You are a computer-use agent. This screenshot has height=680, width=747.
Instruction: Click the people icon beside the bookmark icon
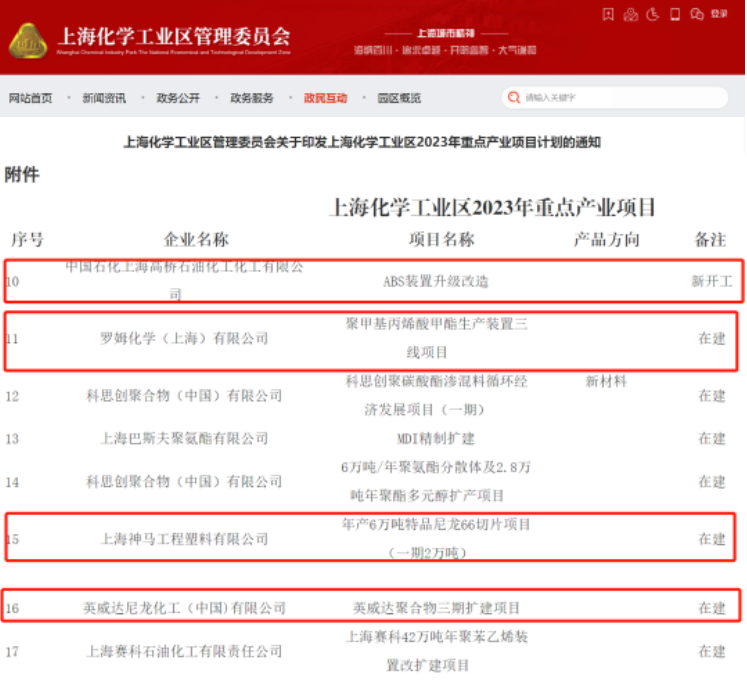[630, 14]
